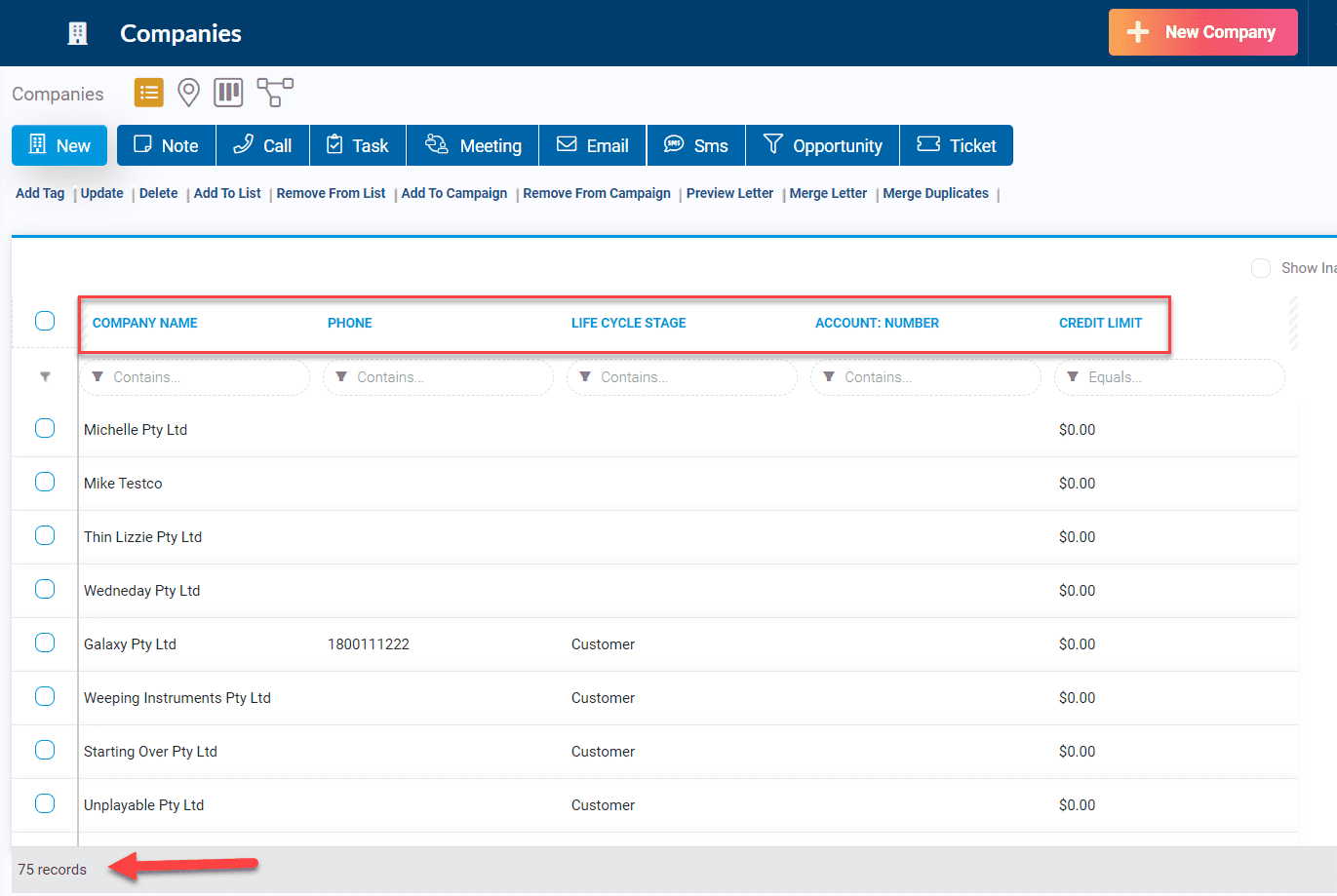
Task: Select the Michelle Pty Ltd row checkbox
Action: (44, 427)
